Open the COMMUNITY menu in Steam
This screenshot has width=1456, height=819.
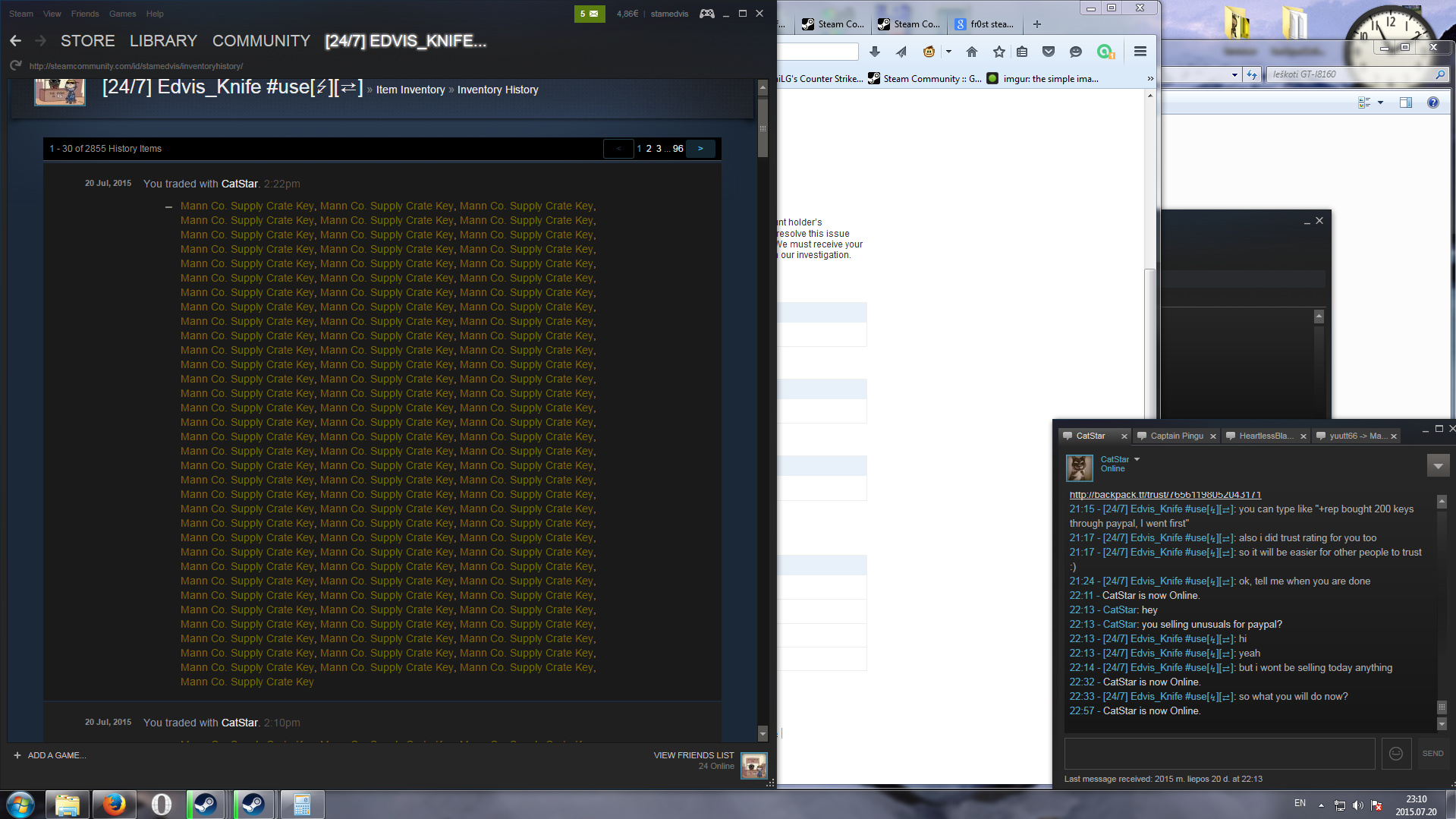pos(261,41)
